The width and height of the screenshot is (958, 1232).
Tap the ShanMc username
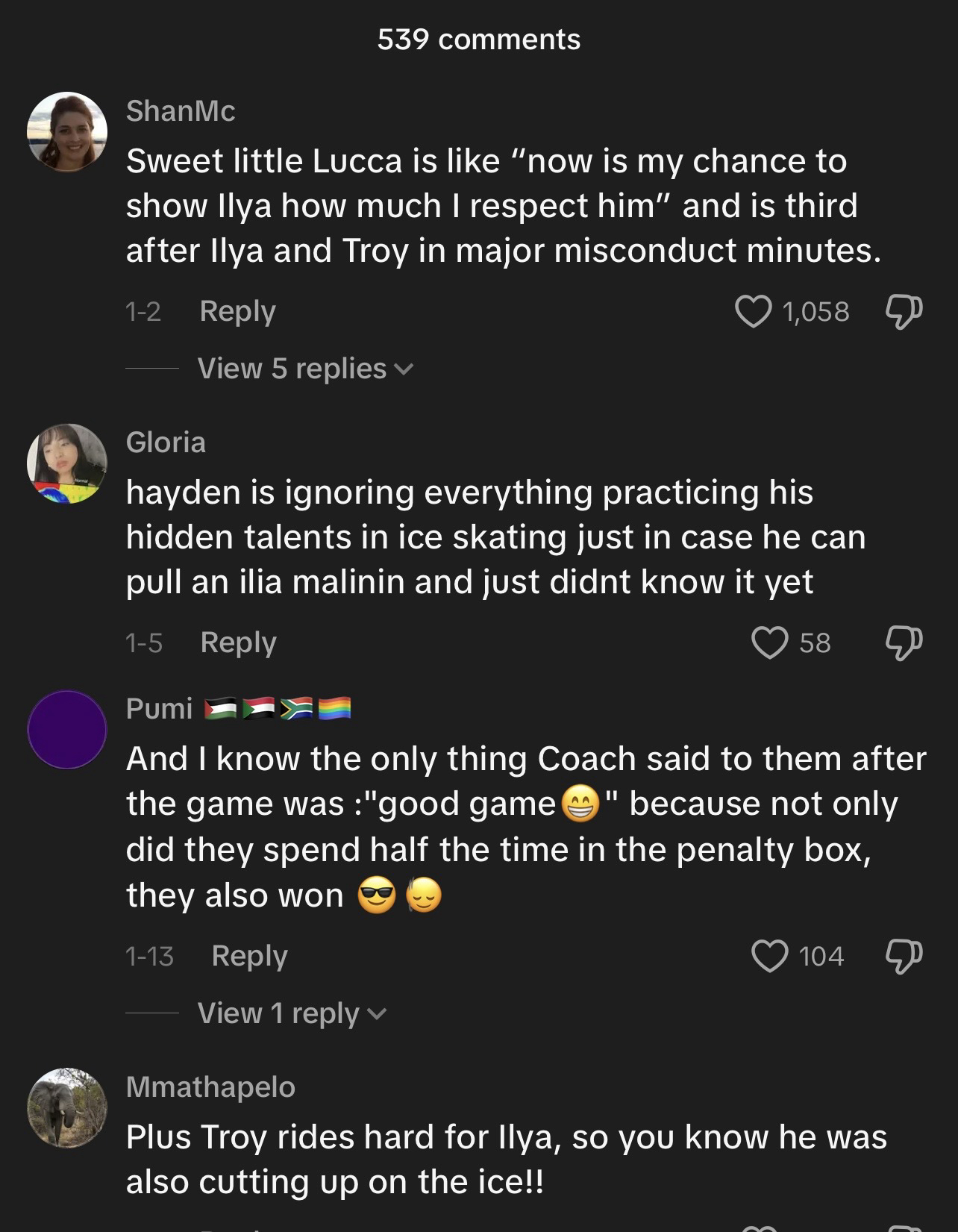[181, 111]
